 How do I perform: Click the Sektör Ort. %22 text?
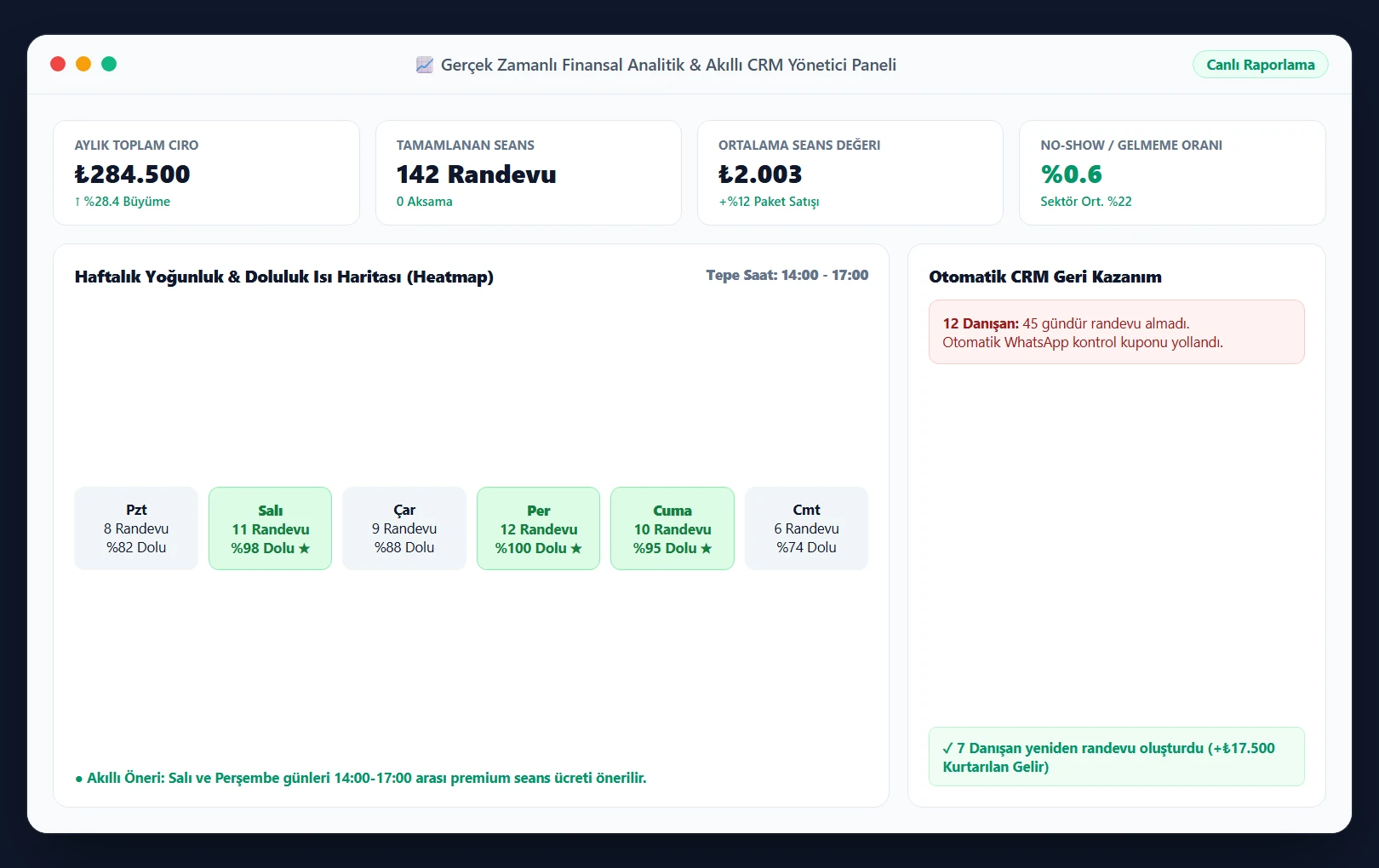point(1085,202)
